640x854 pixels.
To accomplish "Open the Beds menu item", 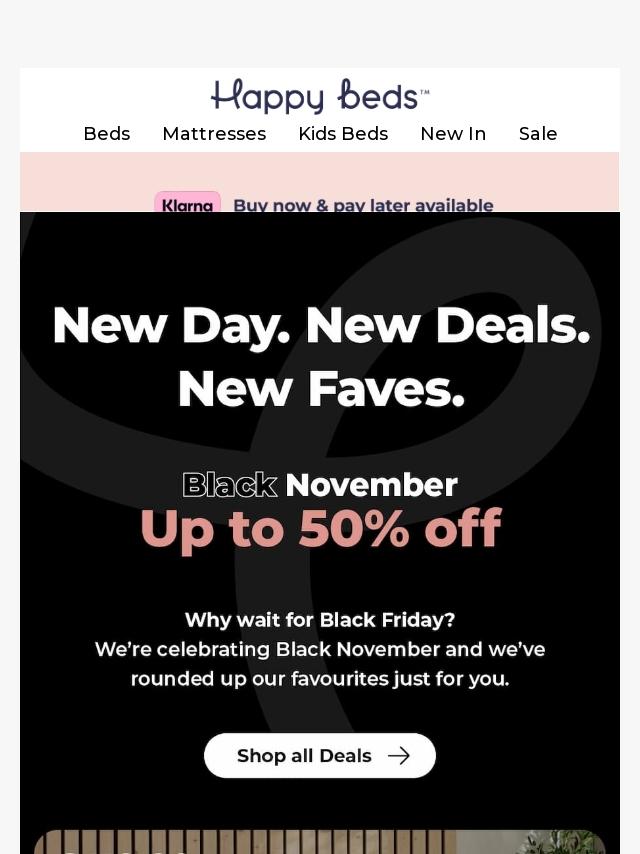I will click(106, 134).
